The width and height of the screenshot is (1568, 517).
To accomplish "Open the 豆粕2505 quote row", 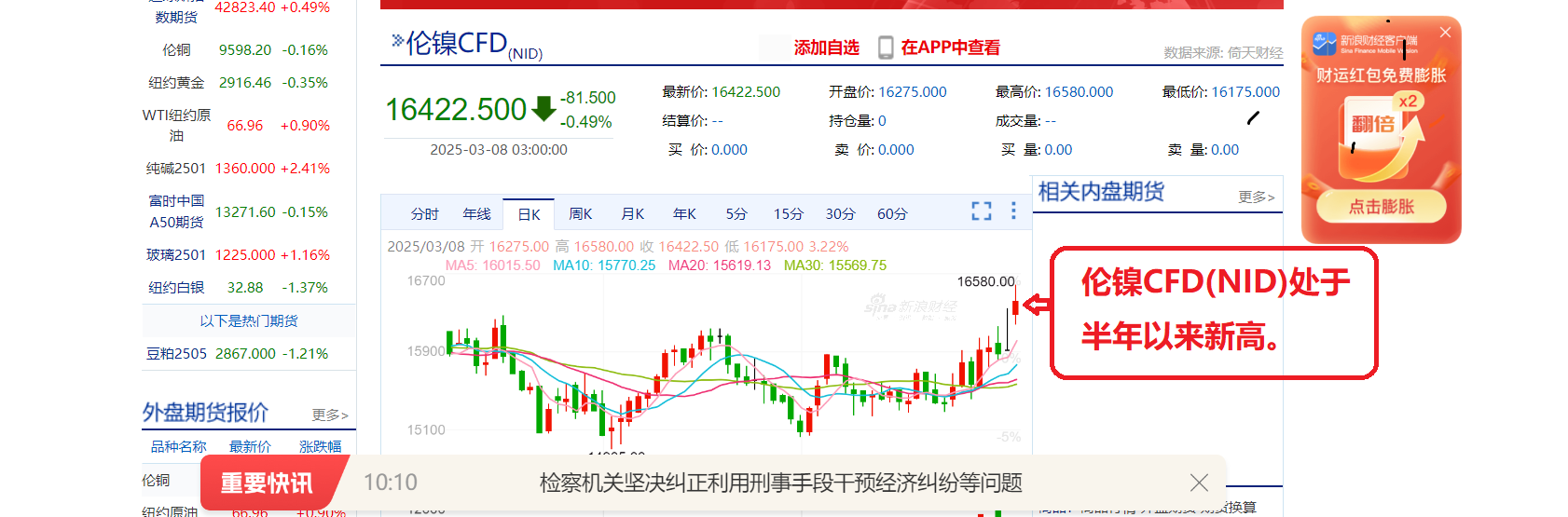I will (249, 354).
